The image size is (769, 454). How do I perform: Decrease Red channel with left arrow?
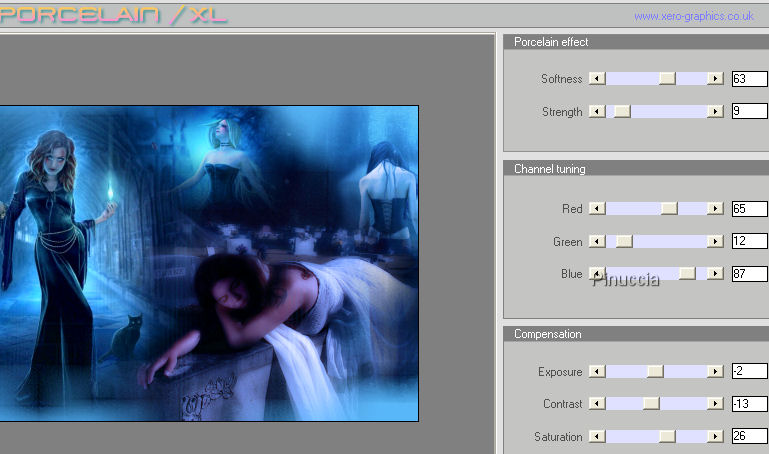(597, 208)
